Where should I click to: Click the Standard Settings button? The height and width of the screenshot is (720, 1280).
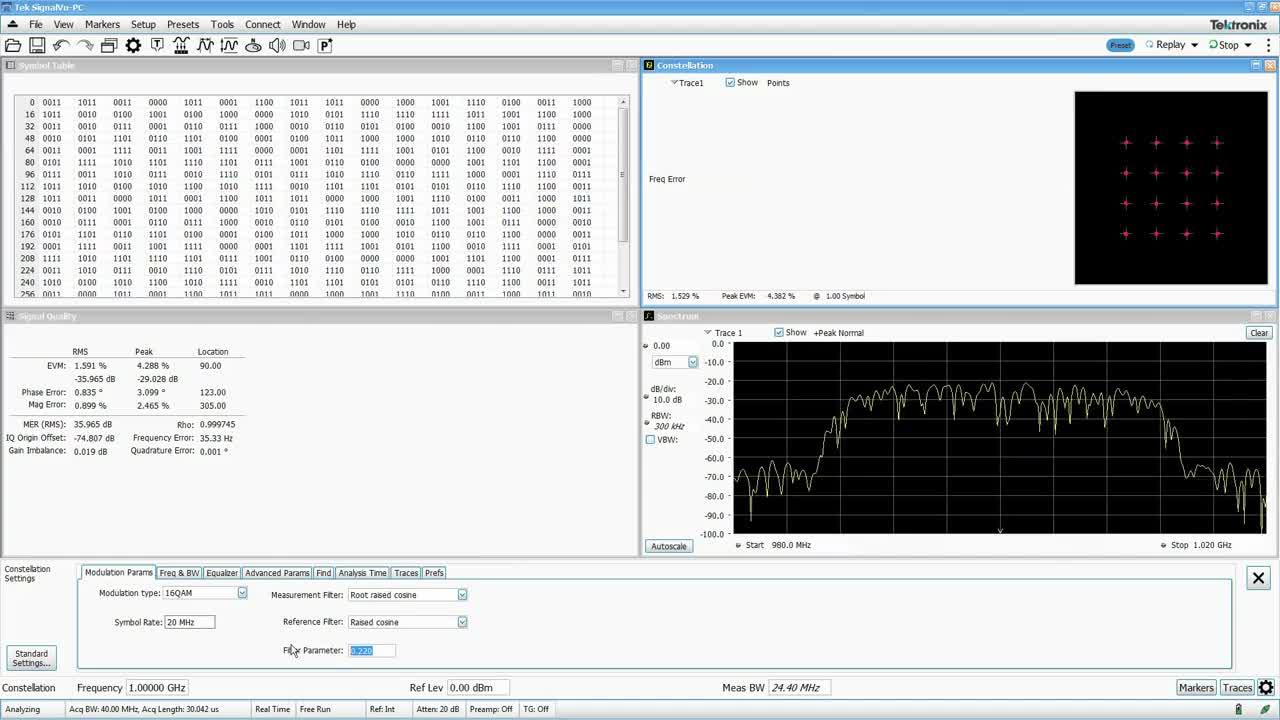click(31, 657)
